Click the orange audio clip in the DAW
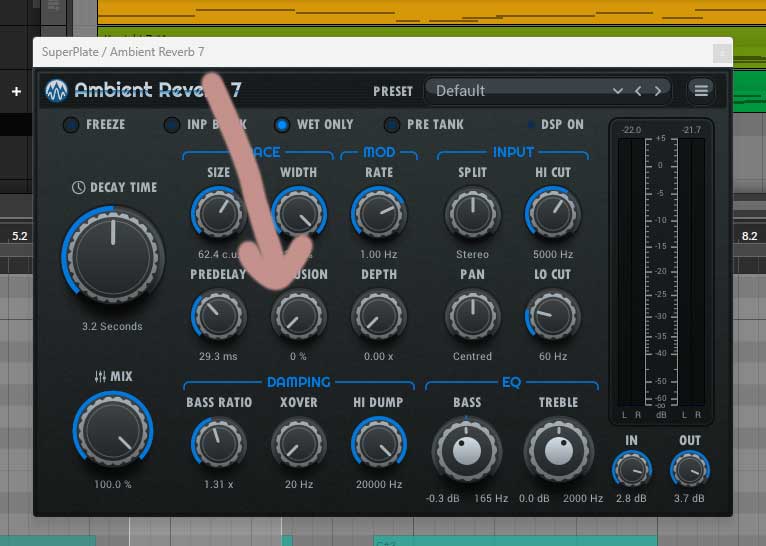Image resolution: width=766 pixels, height=546 pixels. [431, 12]
